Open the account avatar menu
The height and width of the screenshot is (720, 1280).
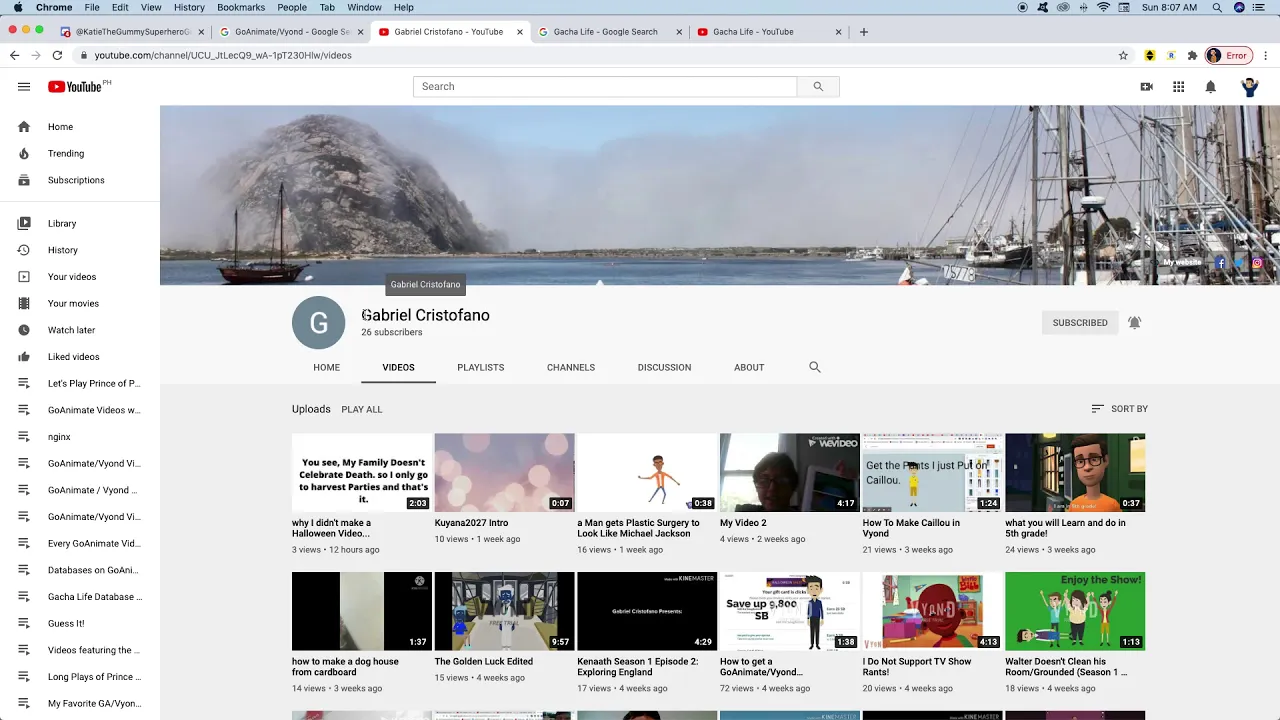[x=1250, y=87]
